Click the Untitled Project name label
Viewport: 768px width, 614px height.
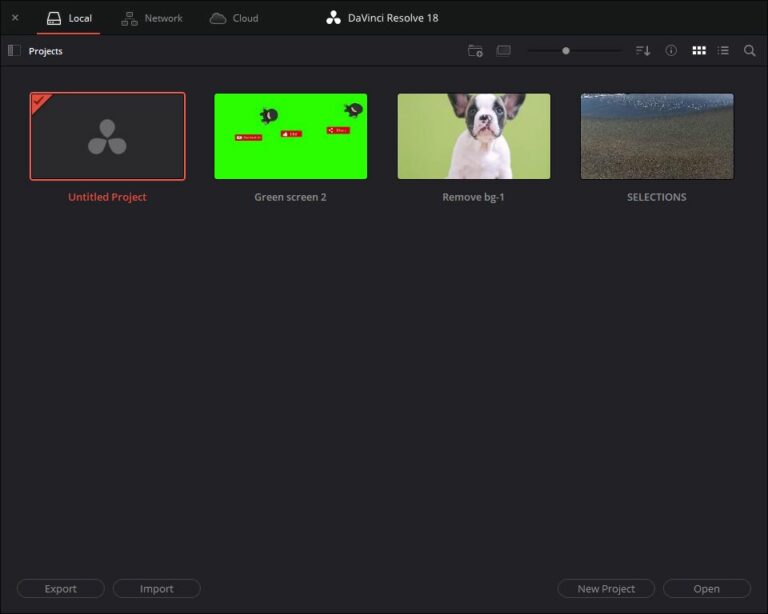107,197
